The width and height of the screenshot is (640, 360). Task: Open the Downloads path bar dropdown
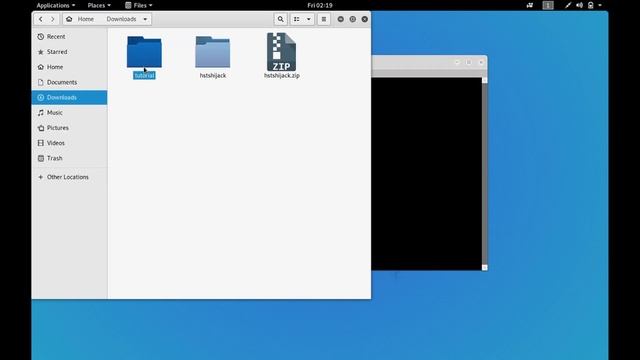pyautogui.click(x=145, y=19)
